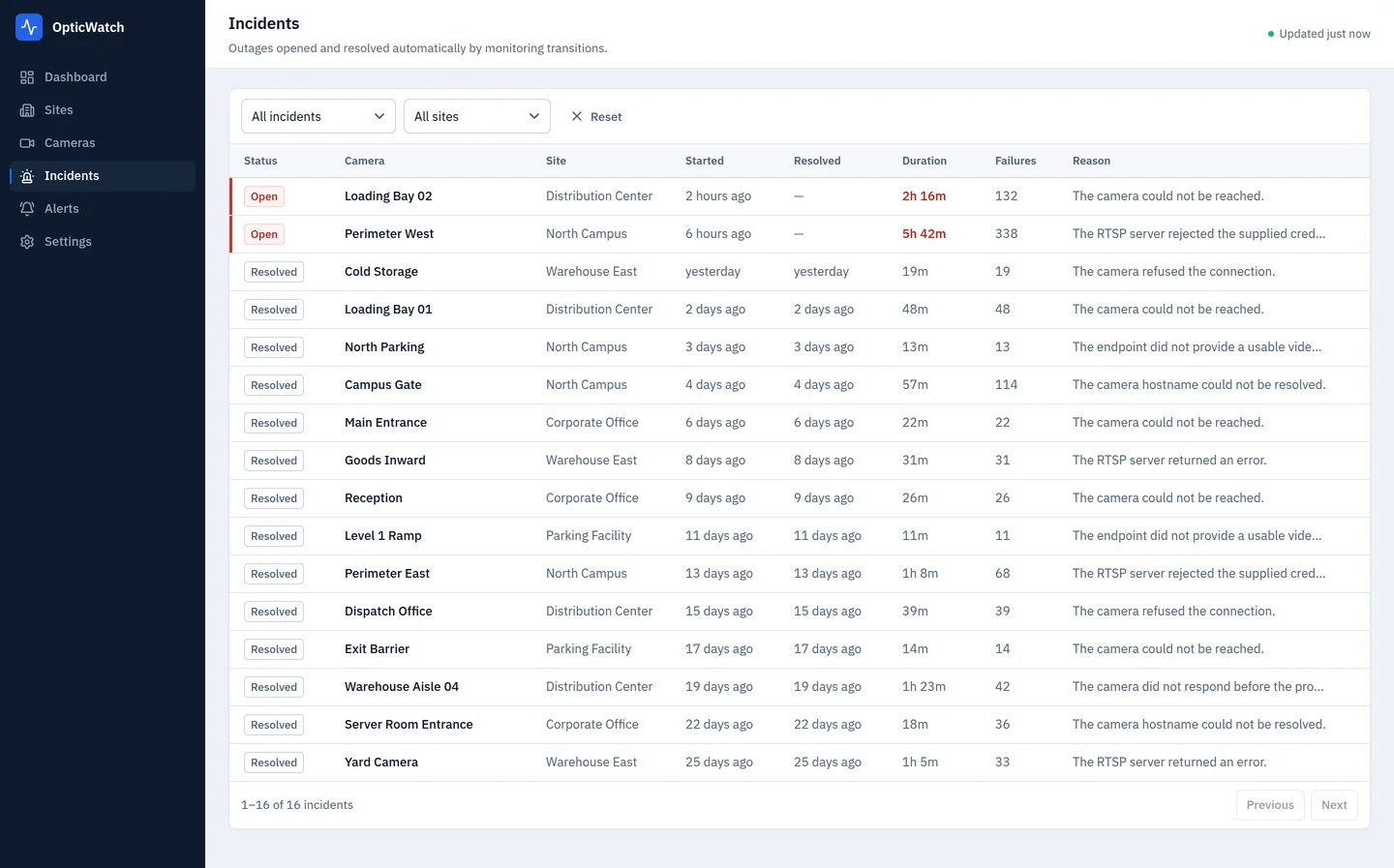This screenshot has width=1394, height=868.
Task: Click the Alerts bell icon
Action: 27,209
